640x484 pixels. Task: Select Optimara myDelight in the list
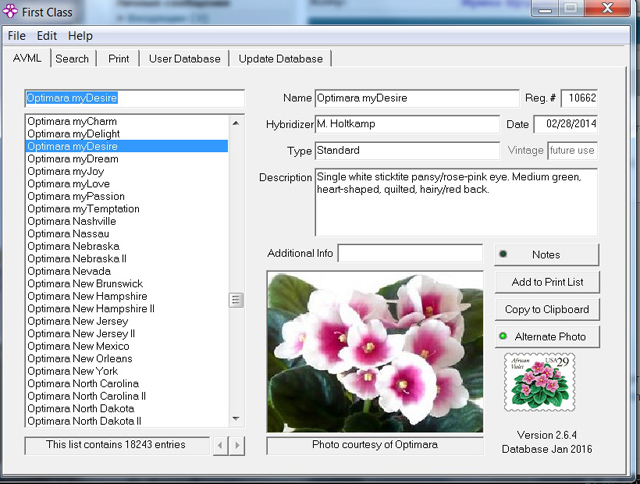127,134
